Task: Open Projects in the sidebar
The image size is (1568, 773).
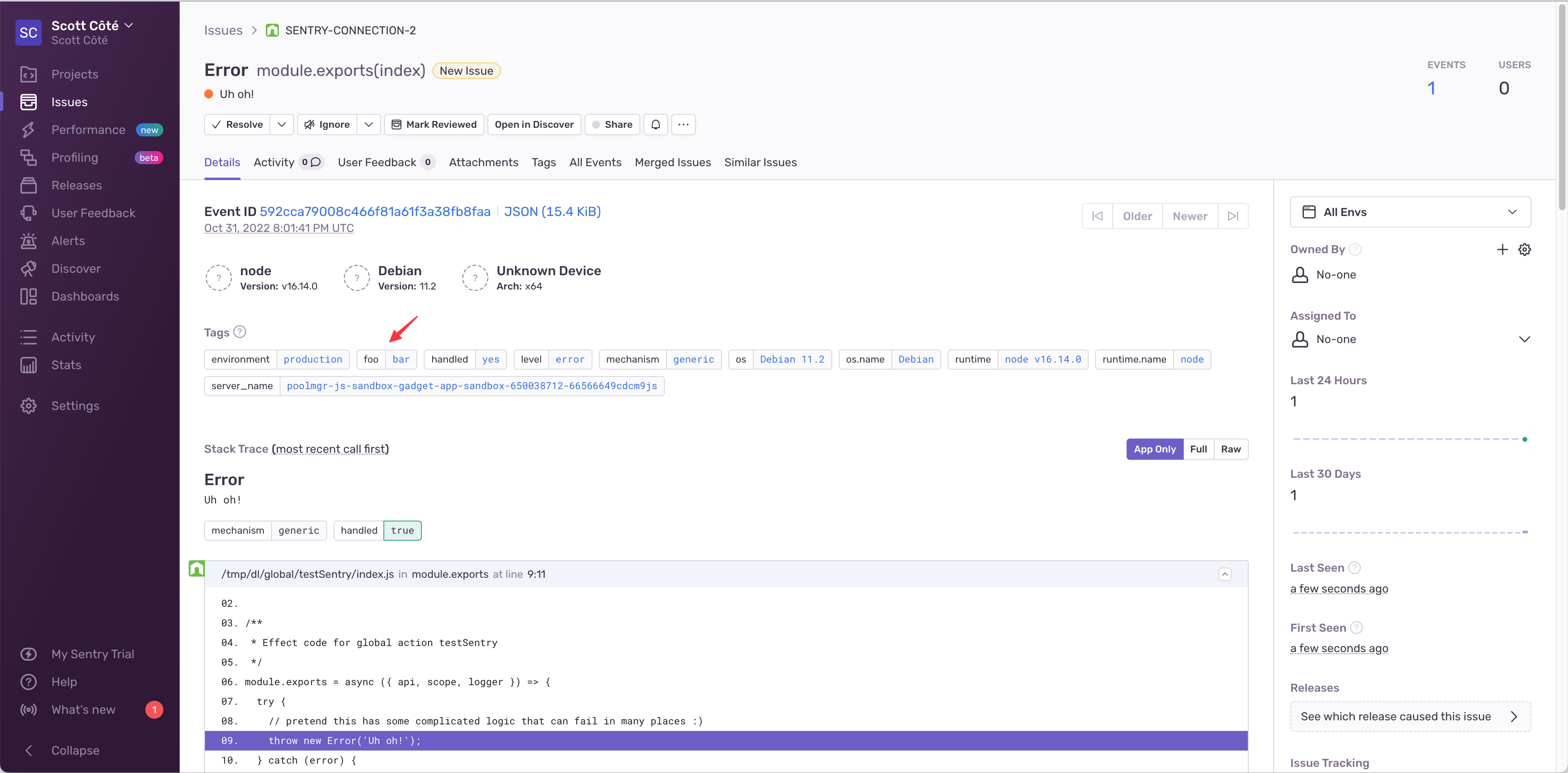Action: tap(74, 74)
